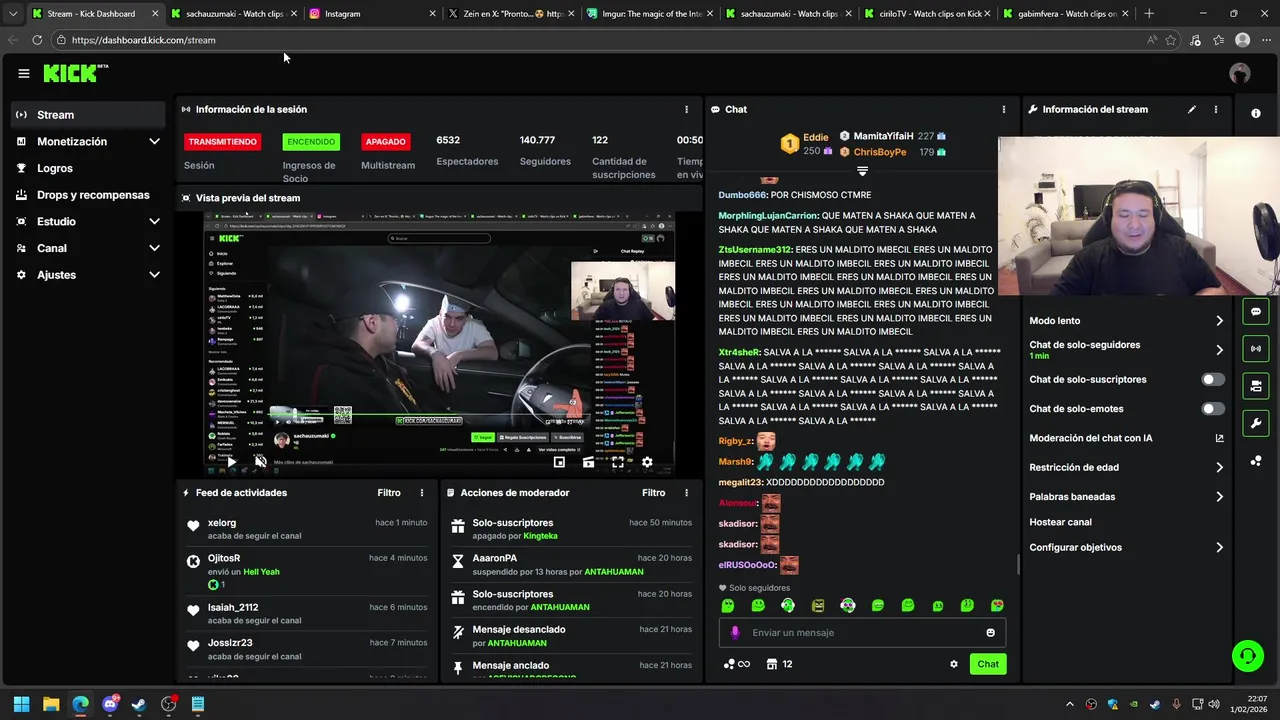Toggle theater mode on stream preview
The image size is (1280, 720).
tap(588, 462)
